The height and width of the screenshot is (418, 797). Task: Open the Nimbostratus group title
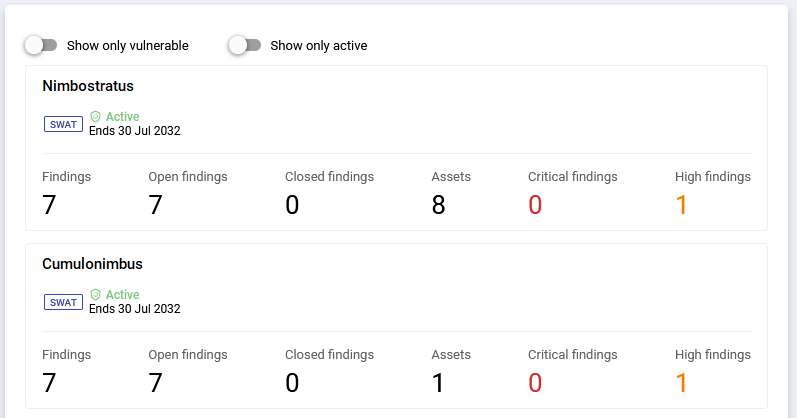click(88, 86)
